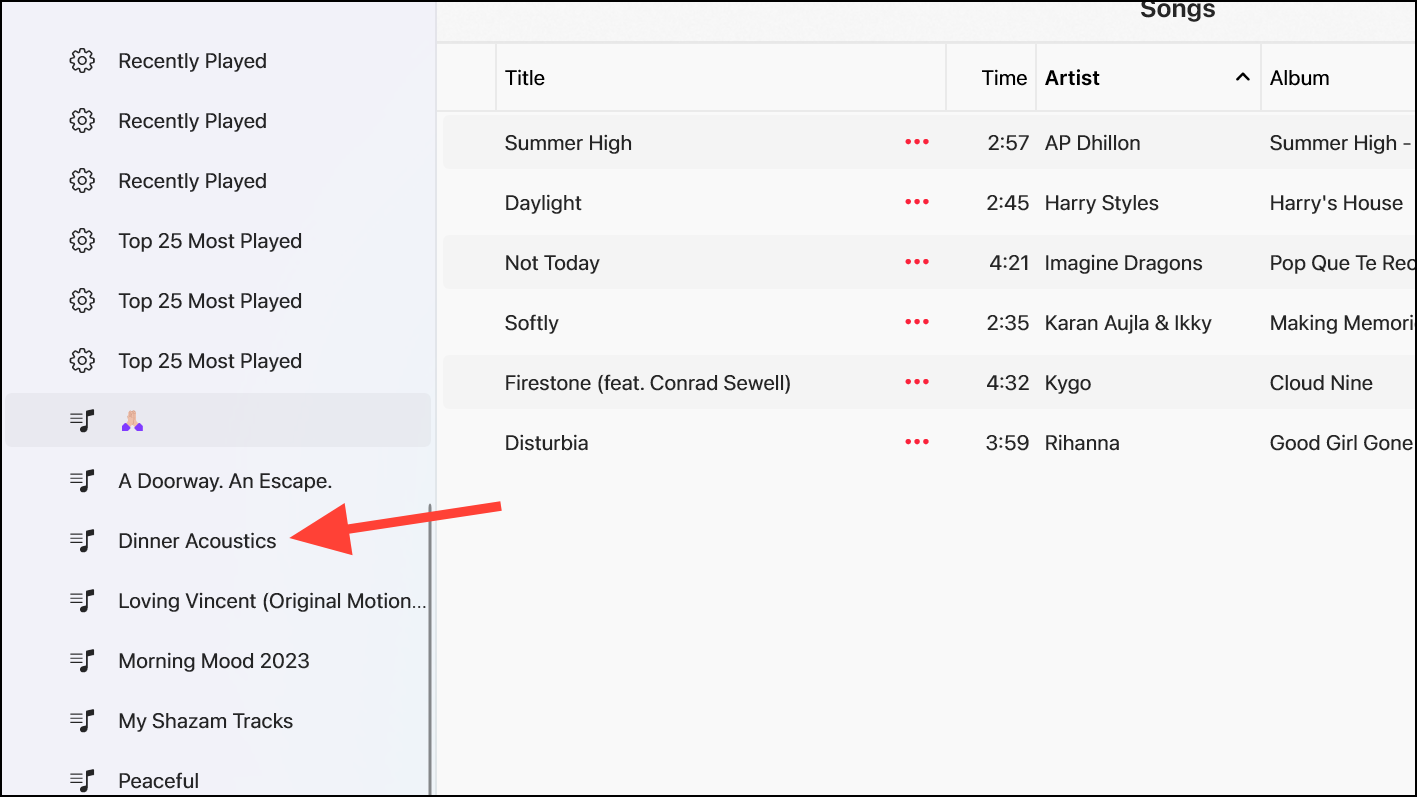The image size is (1417, 797).
Task: Open more options for Firestone by Kygo
Action: (x=916, y=382)
